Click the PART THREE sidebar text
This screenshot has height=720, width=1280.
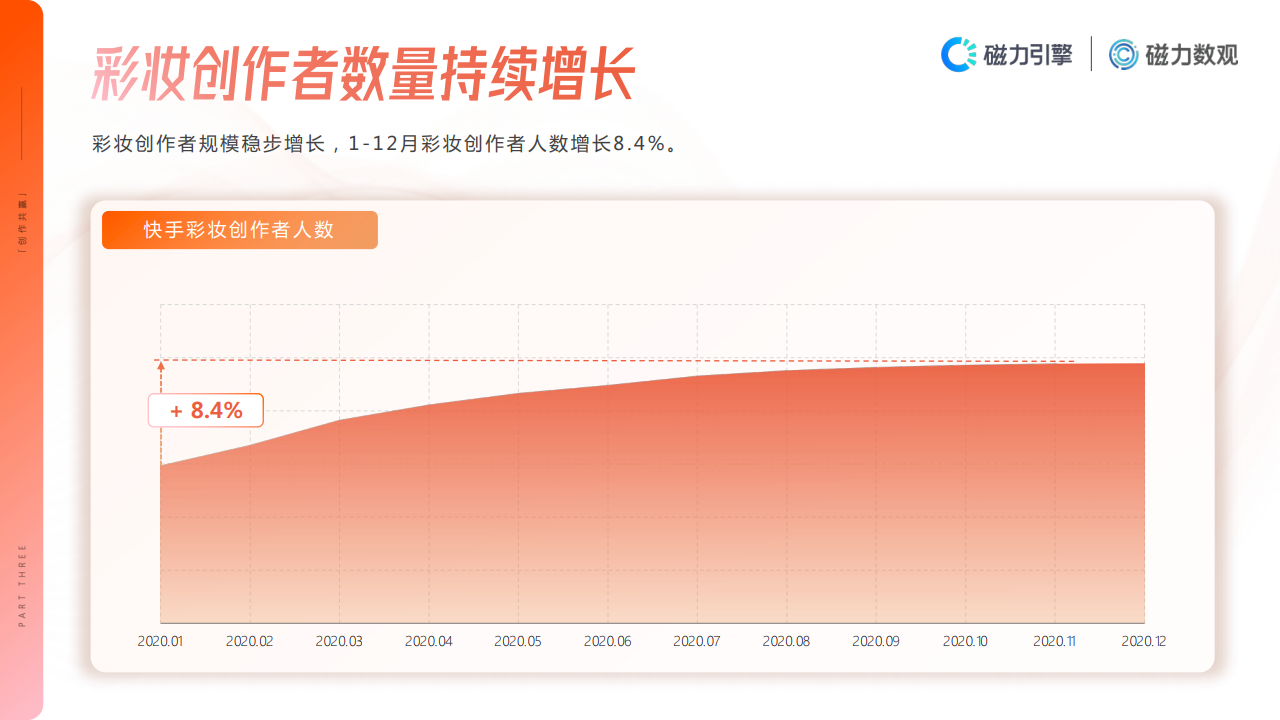pos(22,586)
